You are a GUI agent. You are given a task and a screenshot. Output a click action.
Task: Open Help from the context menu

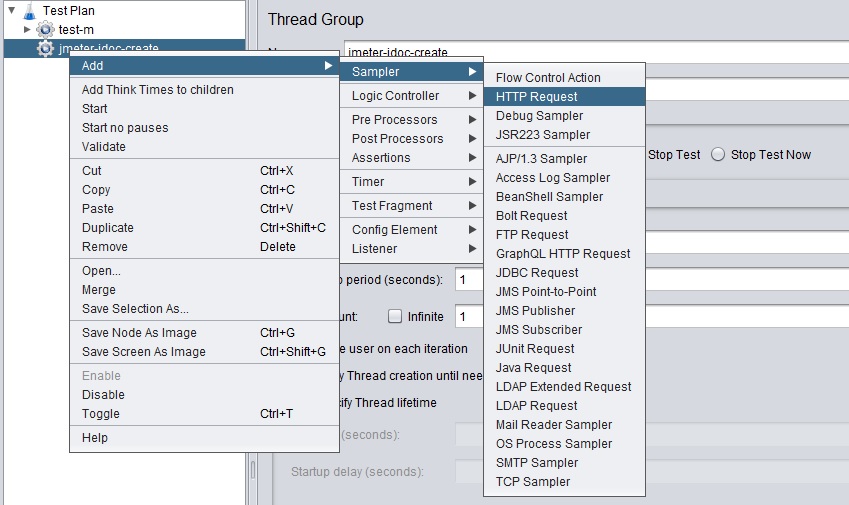pos(95,438)
